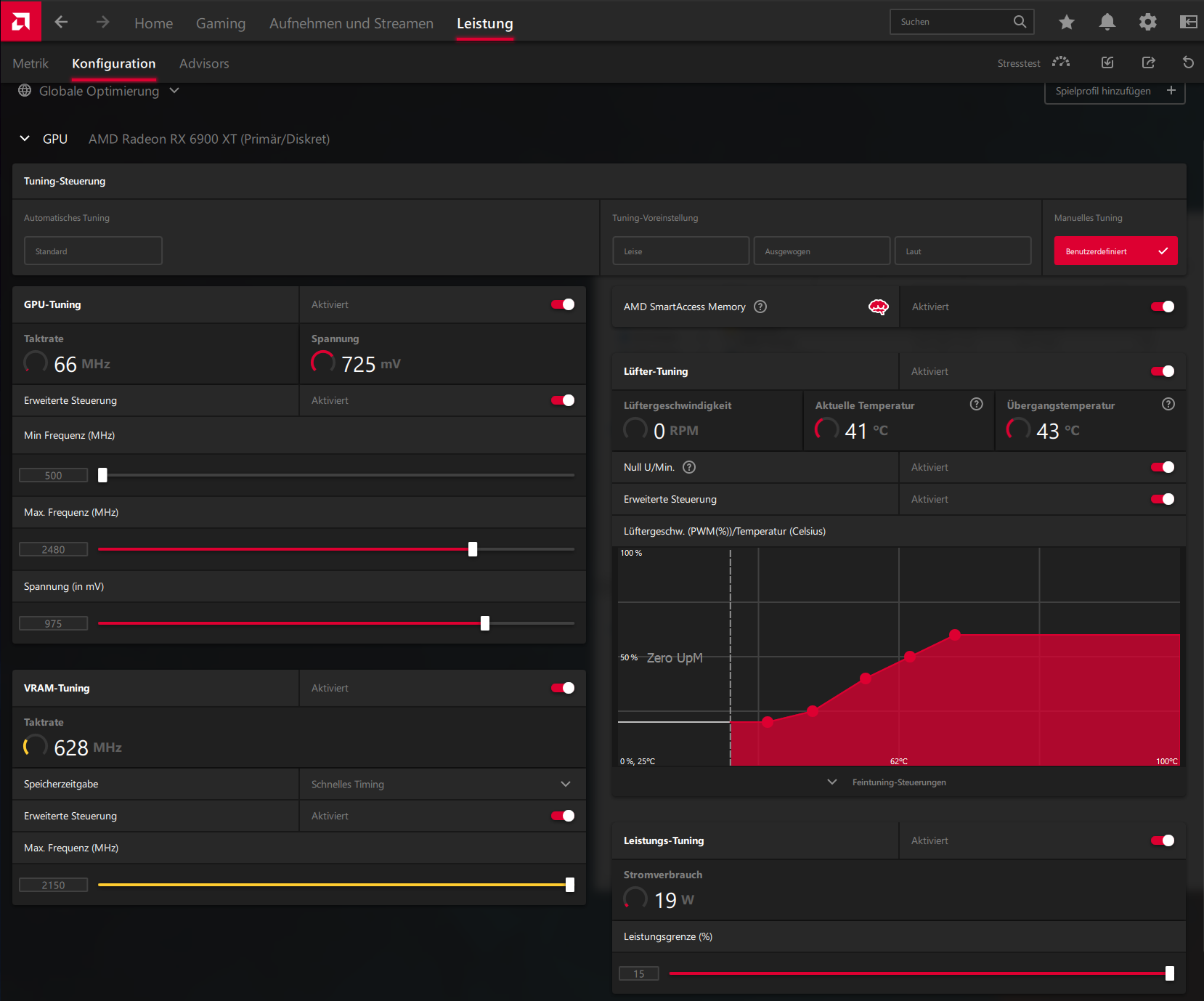Start the Stresstest gauge icon
Image resolution: width=1204 pixels, height=1001 pixels.
tap(1061, 62)
